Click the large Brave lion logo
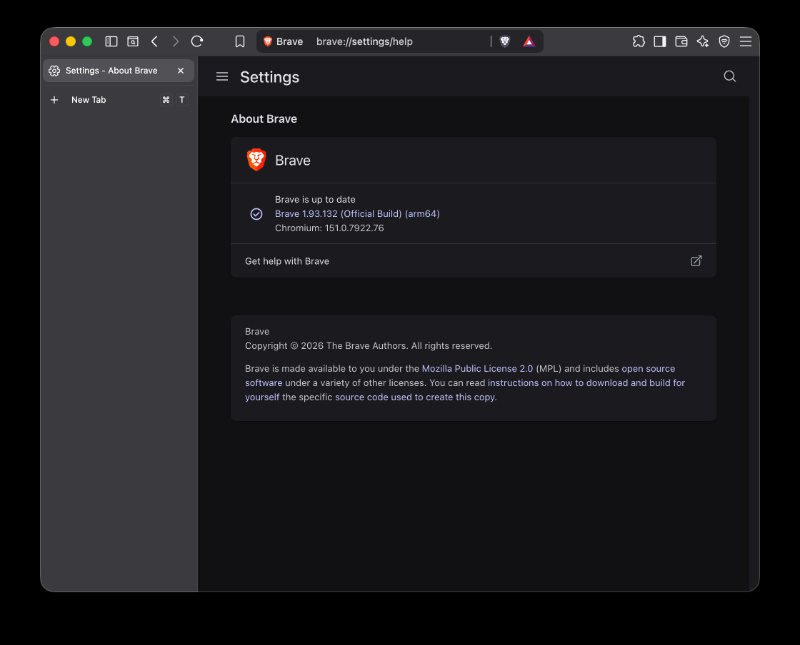800x645 pixels. tap(256, 160)
